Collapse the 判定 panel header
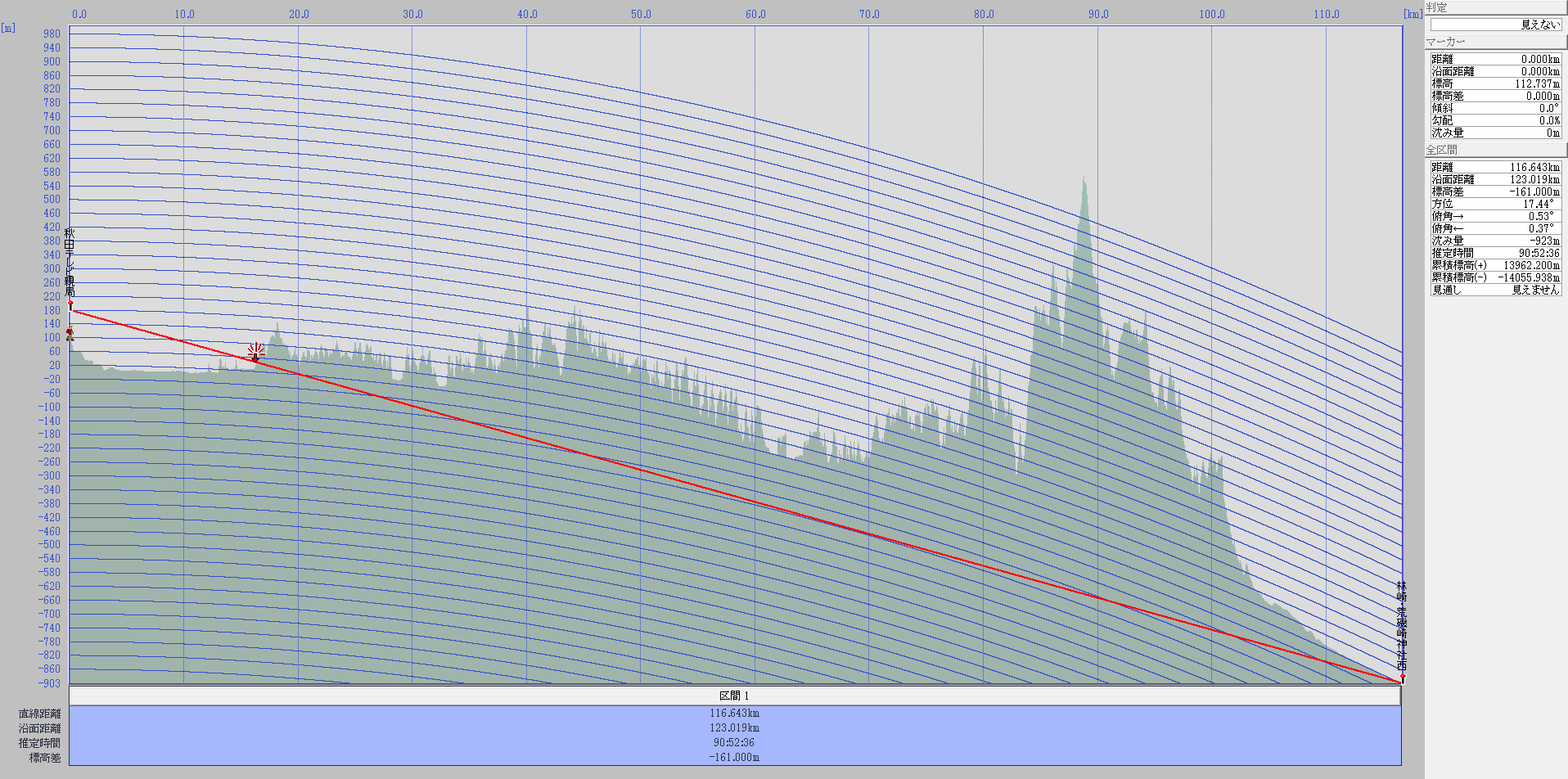The height and width of the screenshot is (779, 1568). coord(1496,7)
